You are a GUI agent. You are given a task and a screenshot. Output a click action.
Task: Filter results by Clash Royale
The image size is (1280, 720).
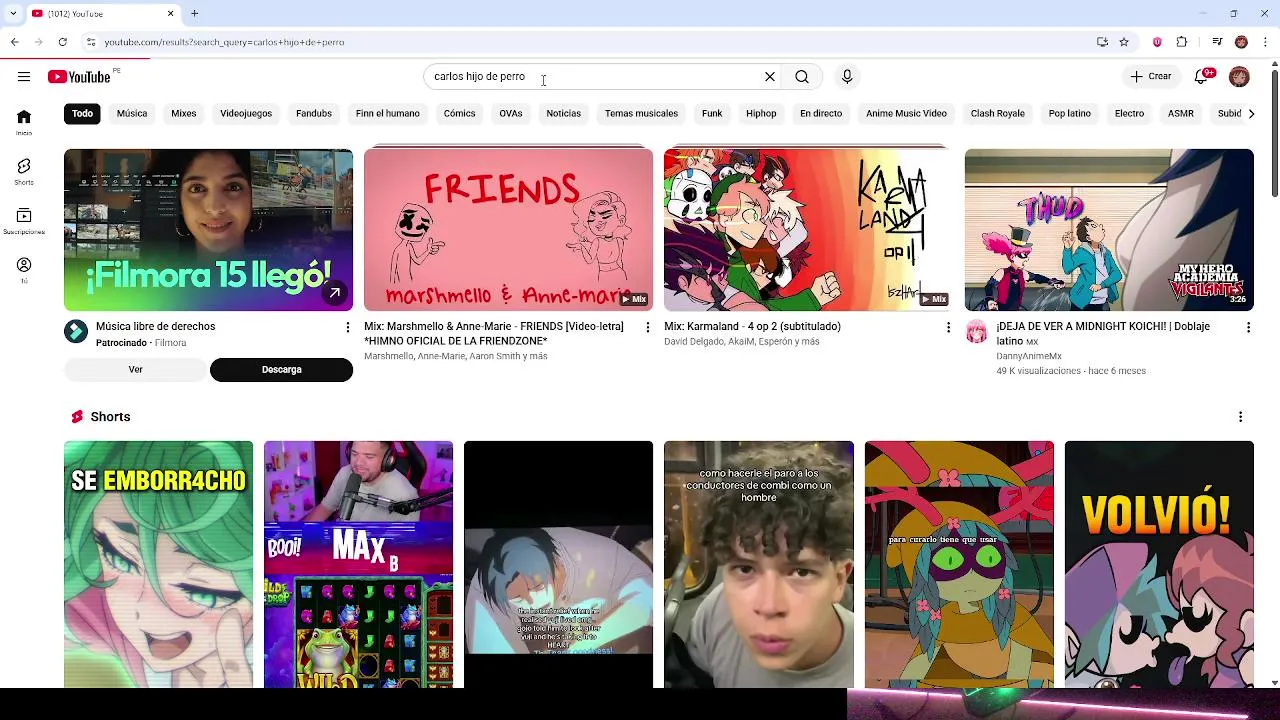coord(998,113)
